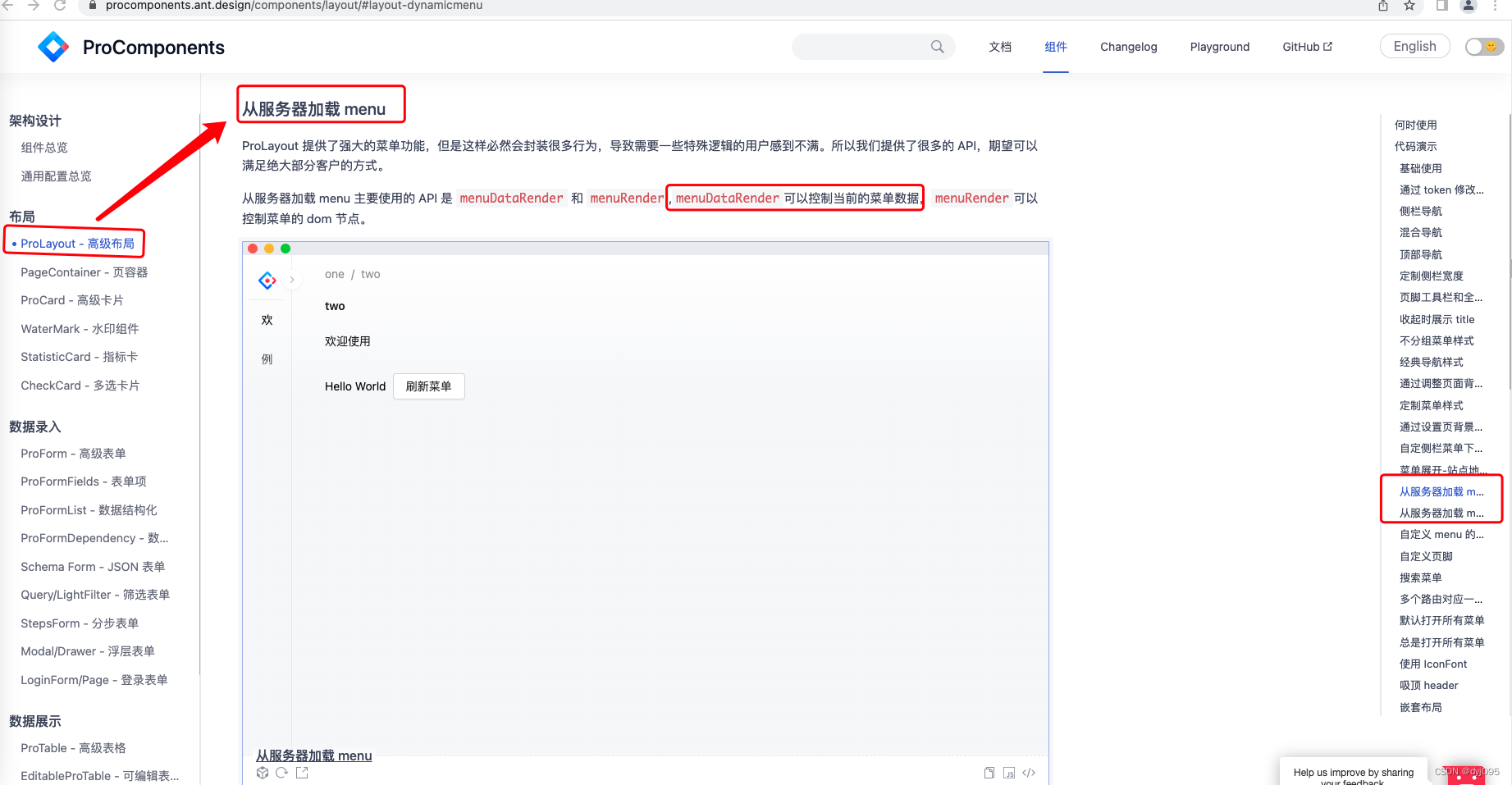
Task: Expand demo sidebar with chevron arrow
Action: click(291, 280)
